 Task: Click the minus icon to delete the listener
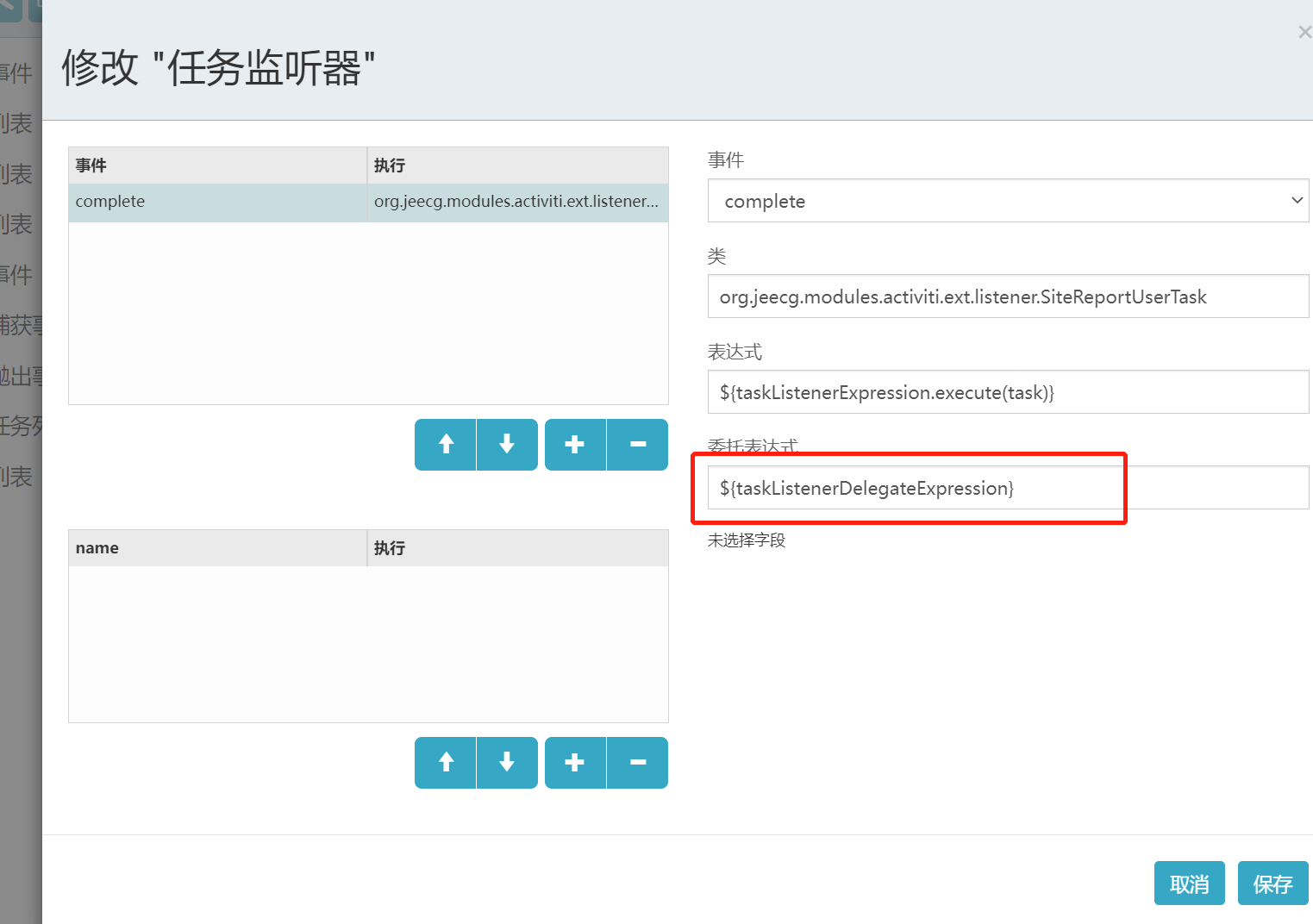pyautogui.click(x=637, y=444)
